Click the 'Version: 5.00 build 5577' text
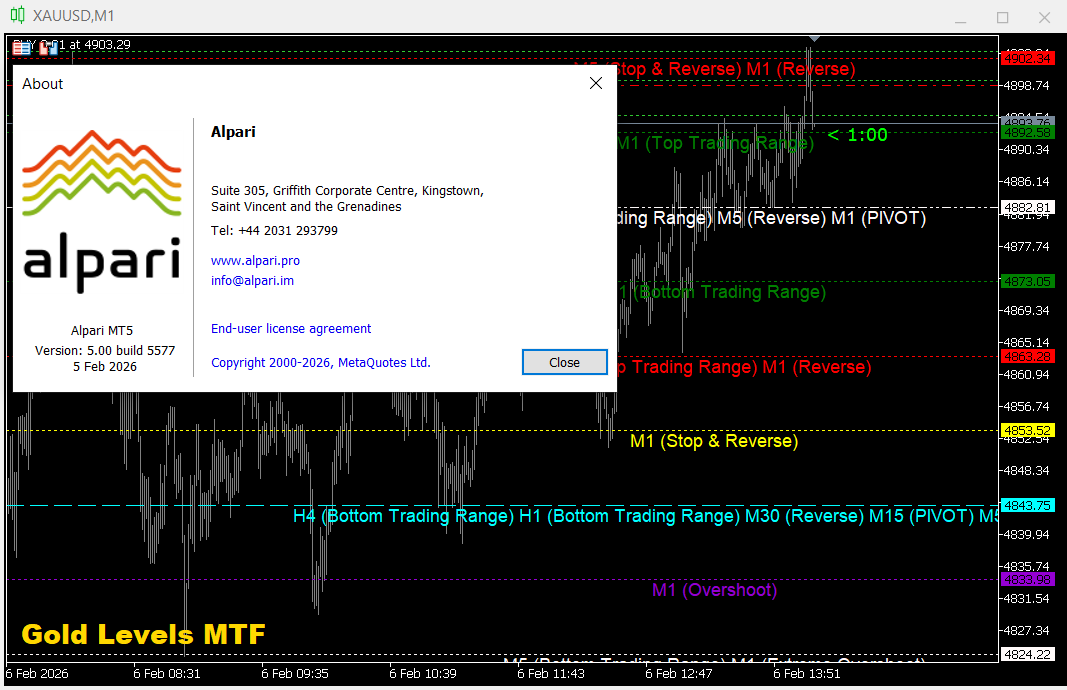This screenshot has height=690, width=1067. (x=105, y=350)
